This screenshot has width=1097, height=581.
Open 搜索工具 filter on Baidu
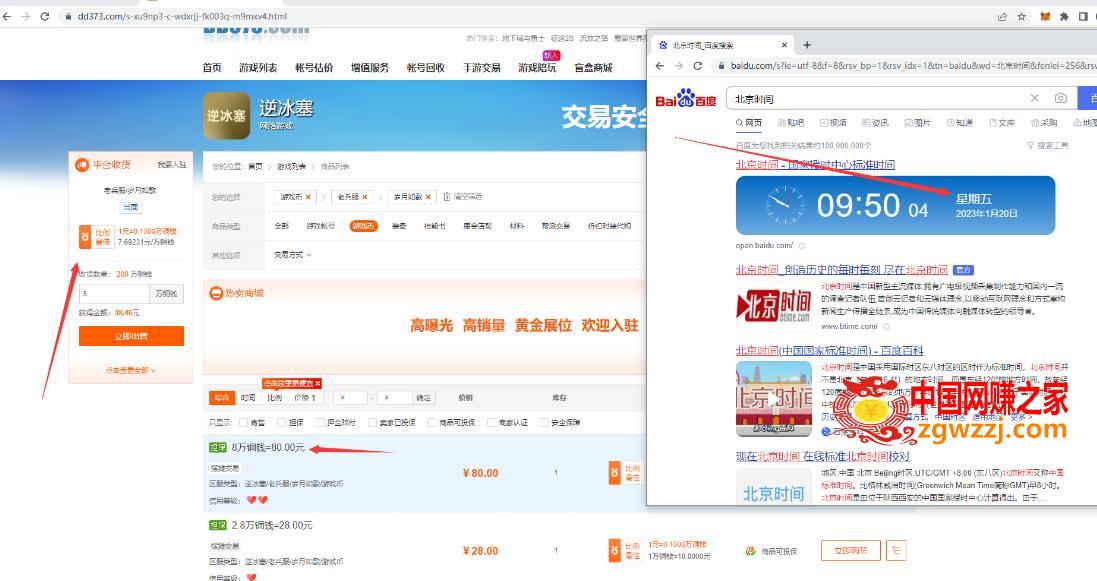(x=1047, y=146)
